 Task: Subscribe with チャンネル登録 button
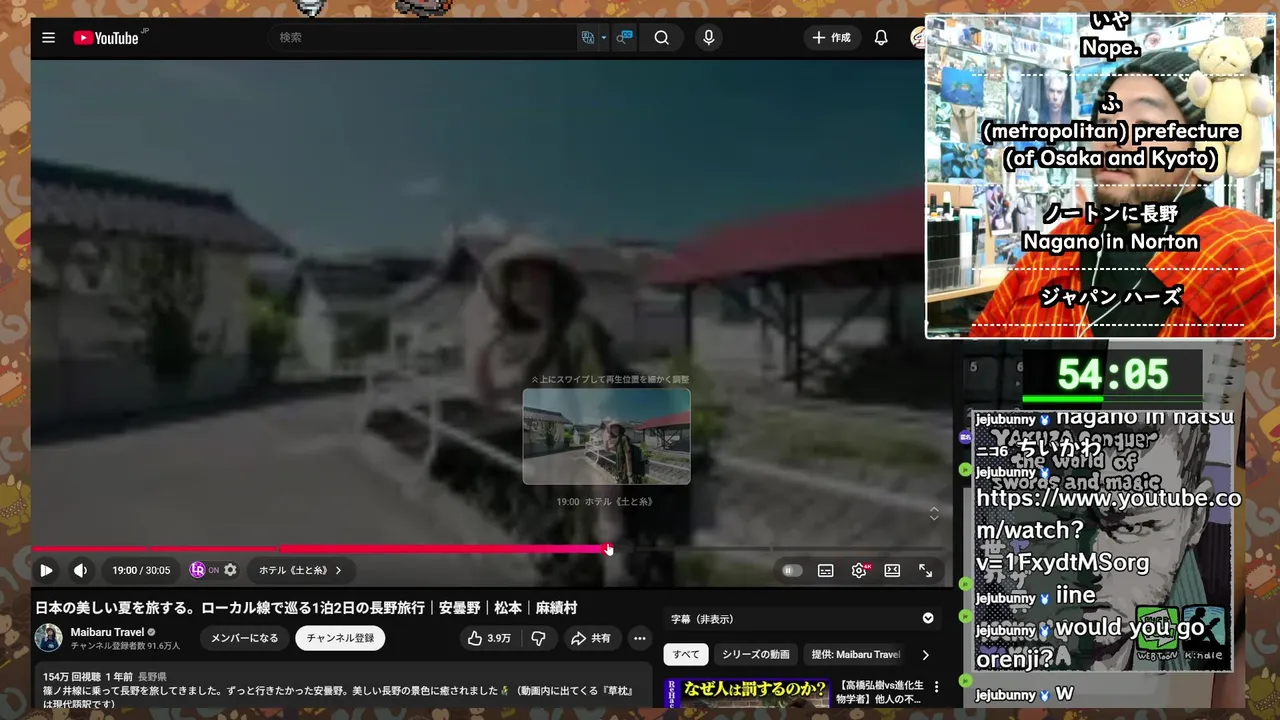tap(340, 638)
